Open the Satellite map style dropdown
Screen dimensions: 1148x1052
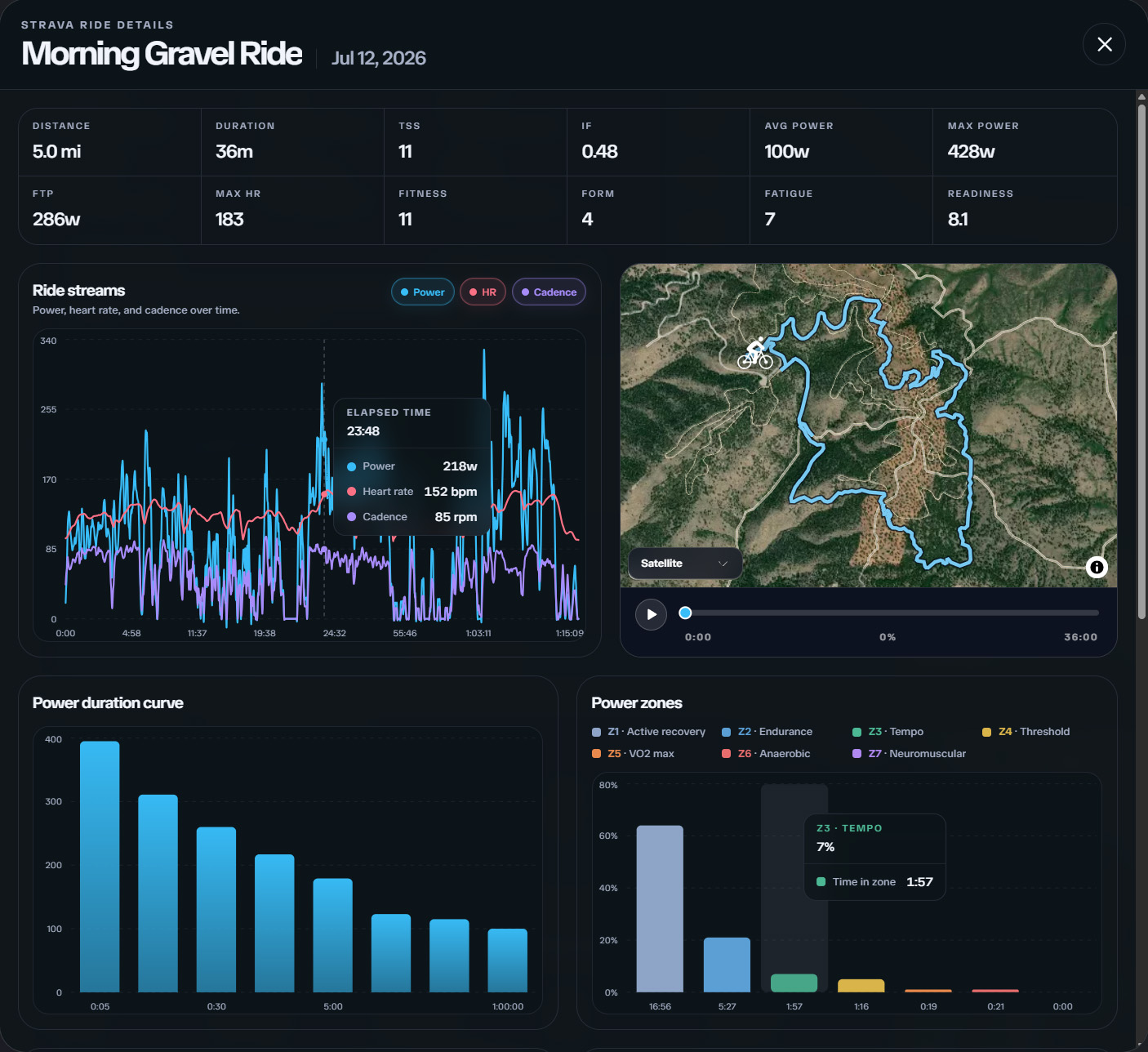point(684,564)
